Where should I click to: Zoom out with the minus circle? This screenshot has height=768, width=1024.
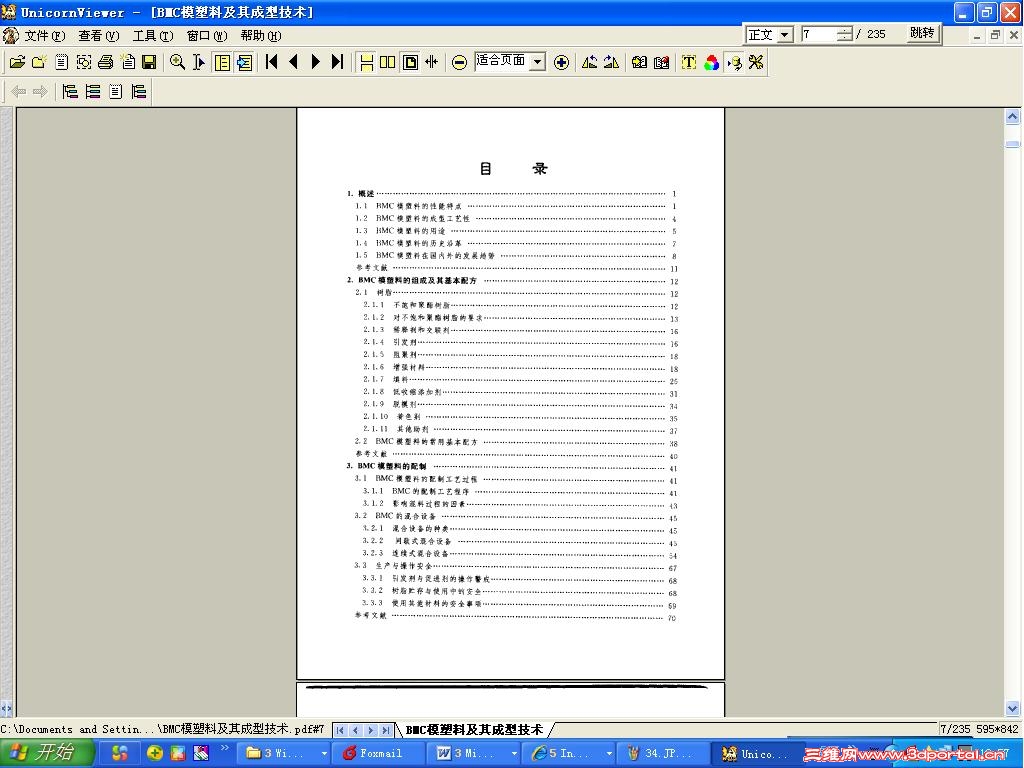tap(459, 63)
